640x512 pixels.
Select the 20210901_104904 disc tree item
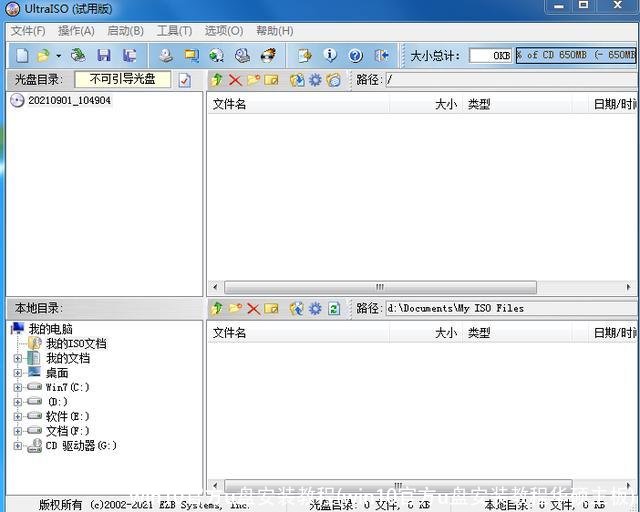click(x=69, y=101)
